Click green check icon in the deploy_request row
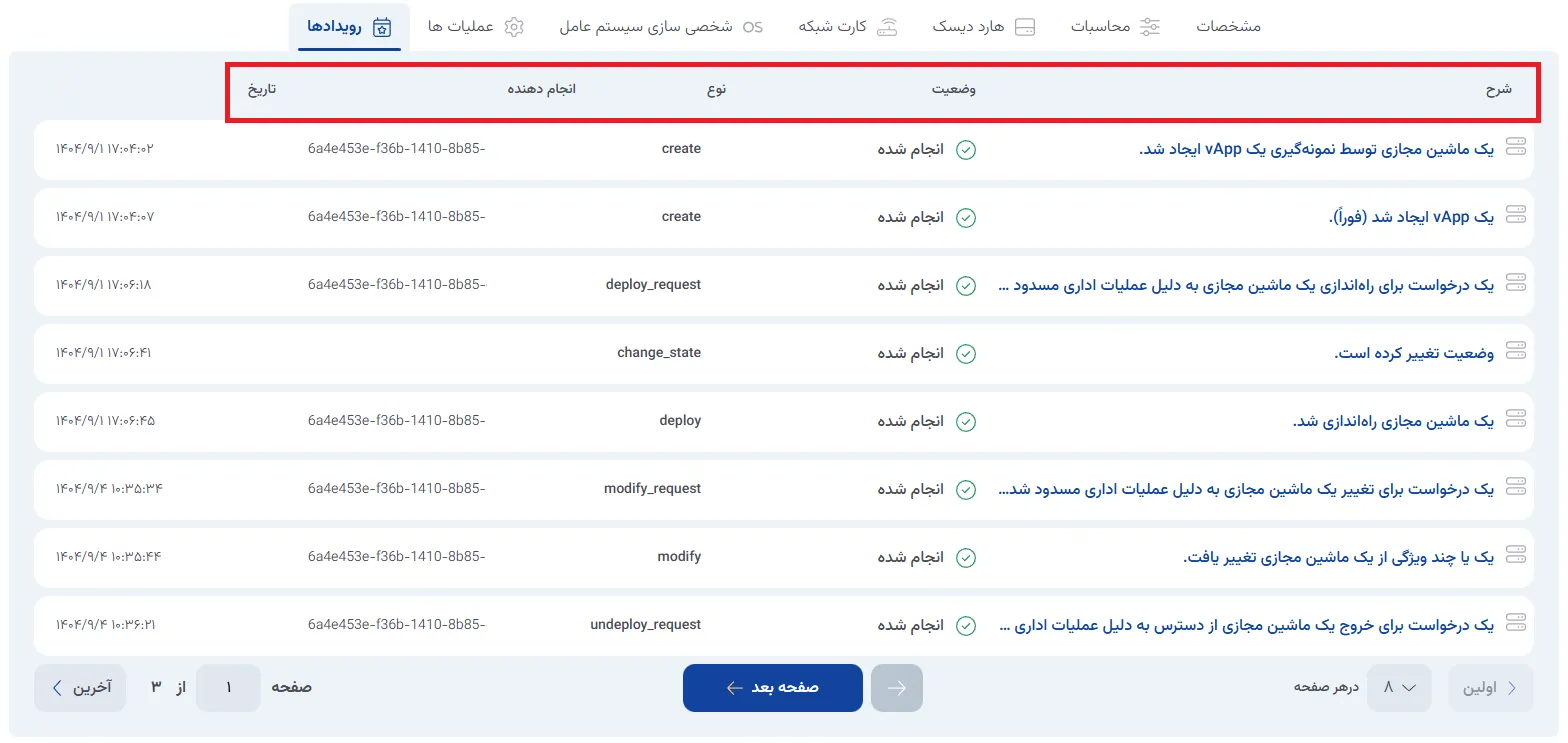This screenshot has width=1568, height=743. 966,286
